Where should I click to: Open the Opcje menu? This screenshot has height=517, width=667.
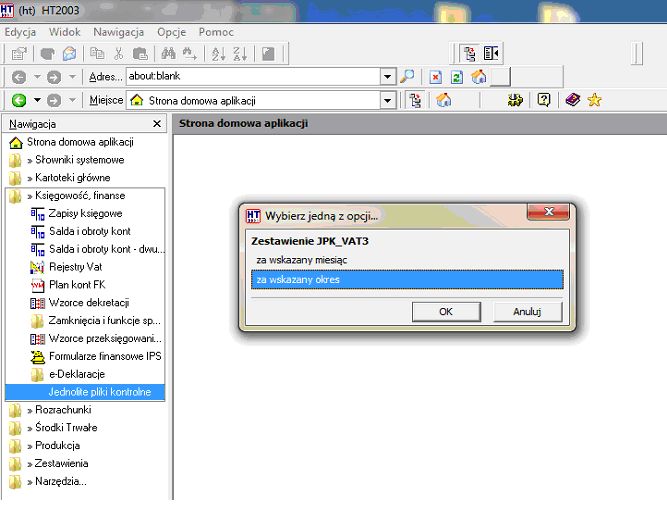pos(171,32)
